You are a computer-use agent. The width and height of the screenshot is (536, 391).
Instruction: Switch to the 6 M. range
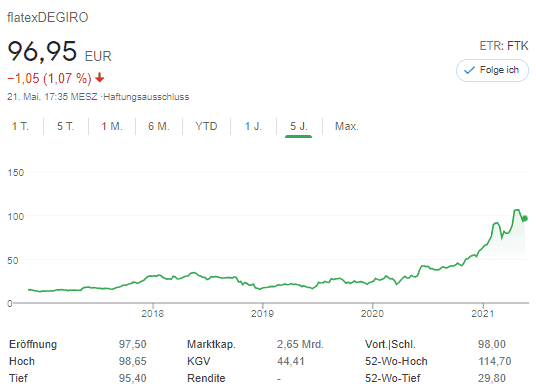159,126
